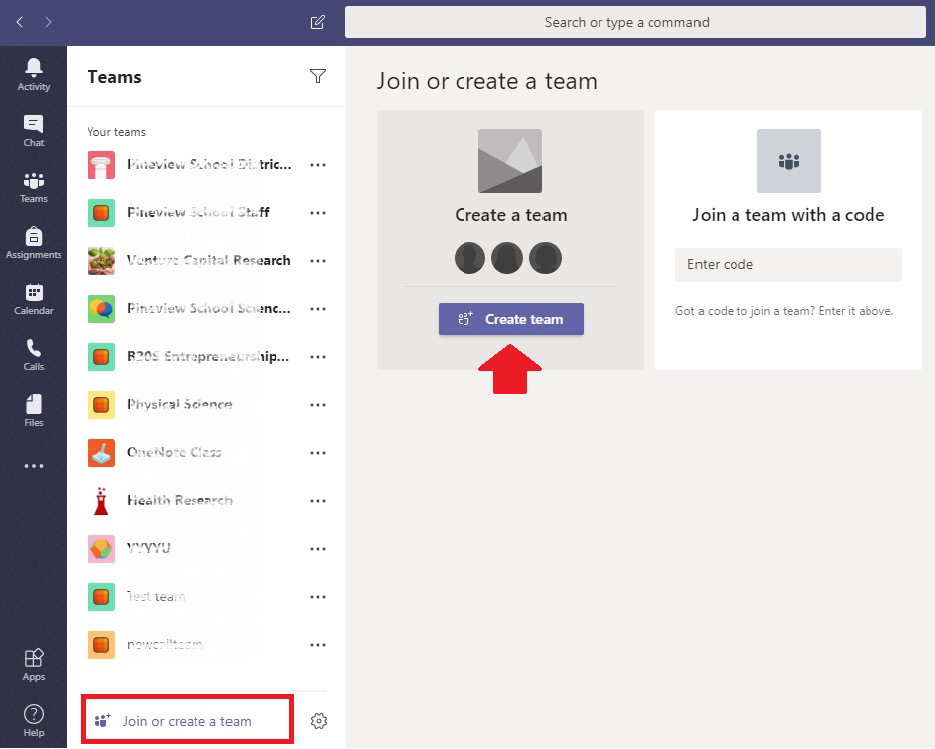The image size is (935, 749).
Task: Open Help at the bottom of the rail
Action: (x=33, y=720)
